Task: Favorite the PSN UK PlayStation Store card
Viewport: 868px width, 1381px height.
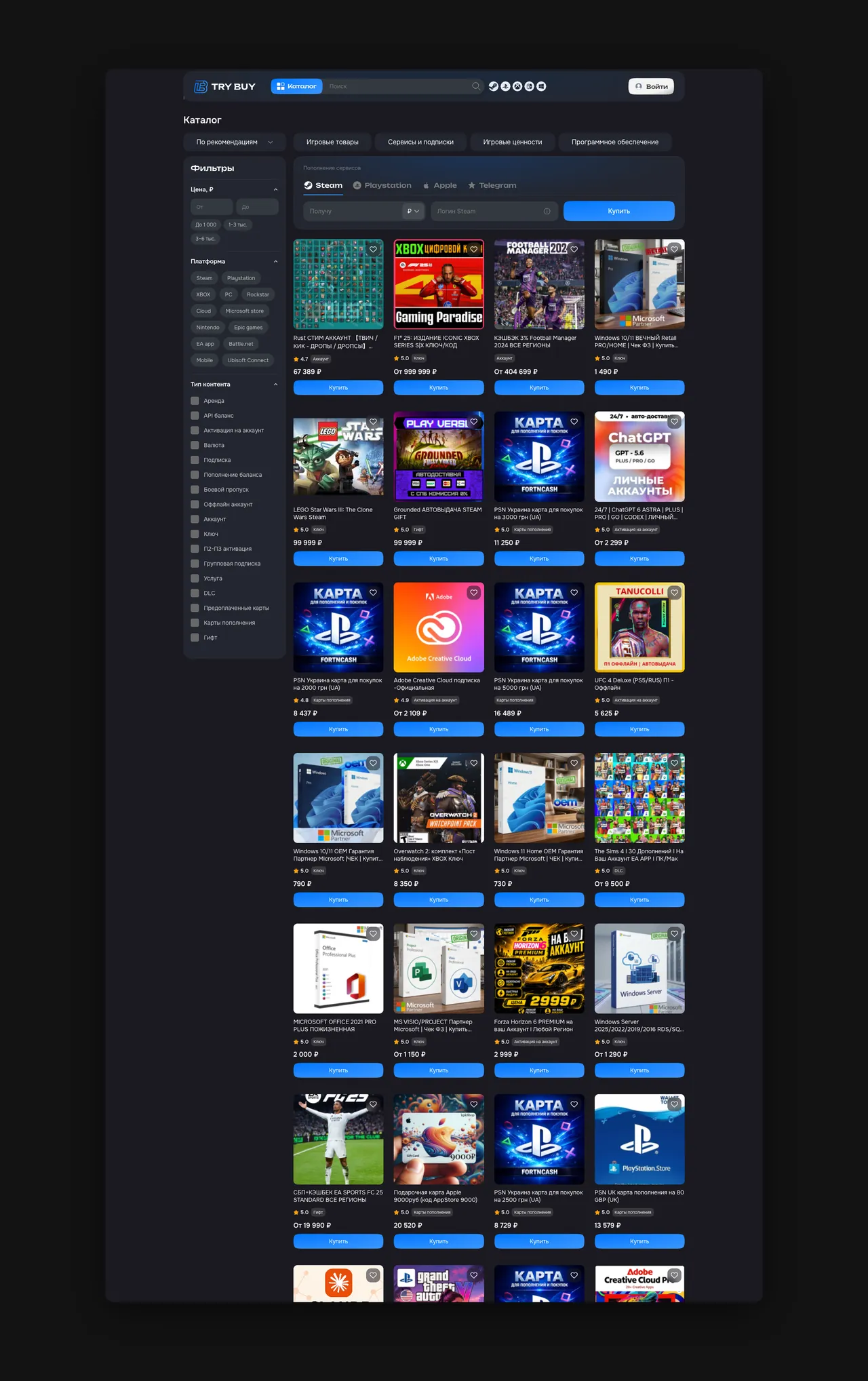Action: (674, 1104)
